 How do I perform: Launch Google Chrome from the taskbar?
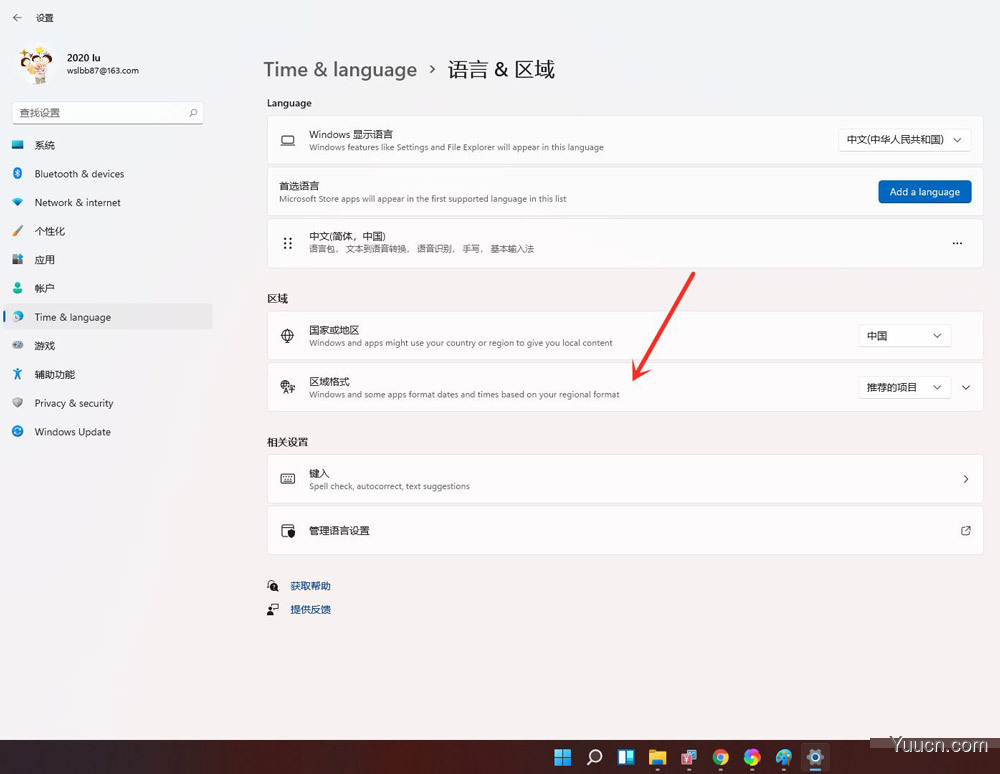point(721,757)
